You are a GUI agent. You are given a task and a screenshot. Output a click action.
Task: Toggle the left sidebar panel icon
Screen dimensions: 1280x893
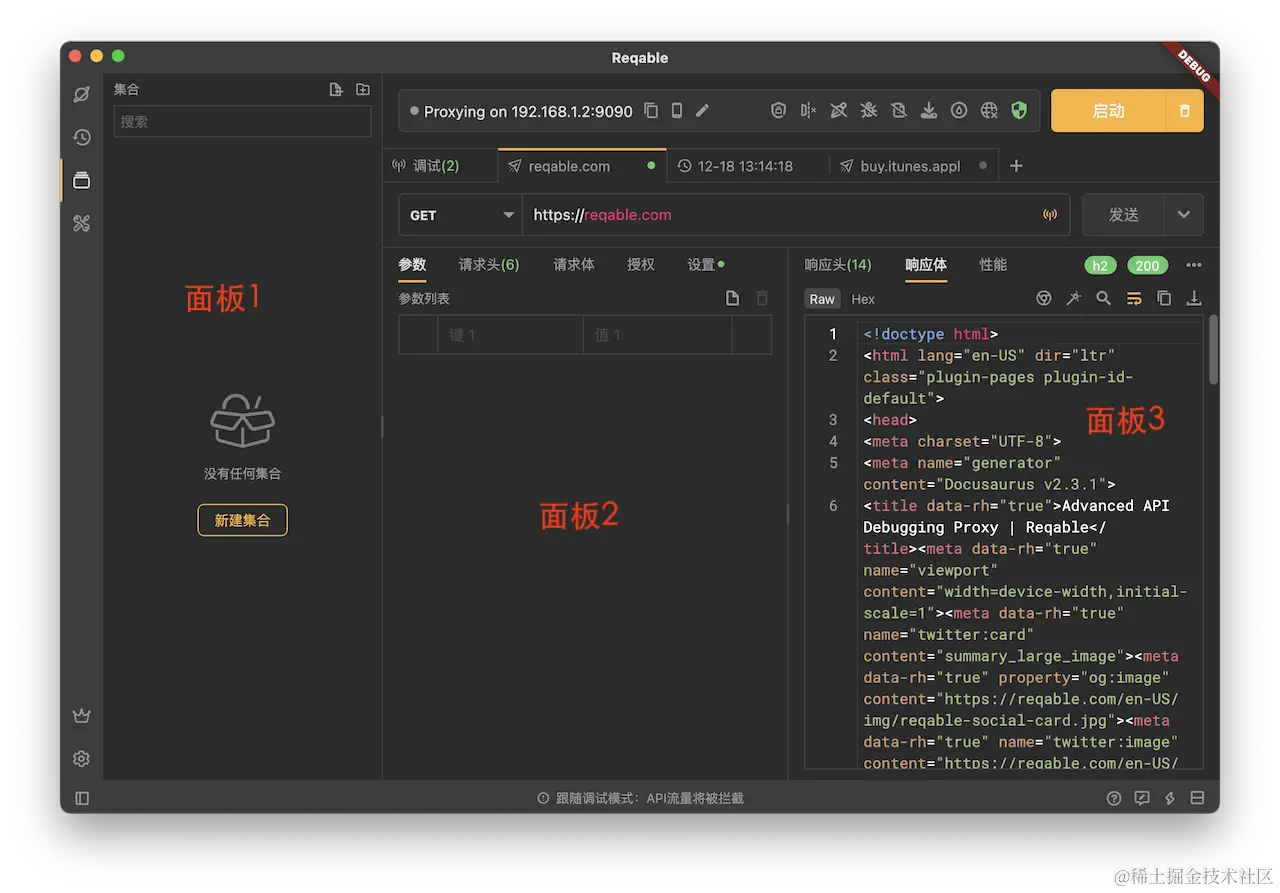(82, 798)
